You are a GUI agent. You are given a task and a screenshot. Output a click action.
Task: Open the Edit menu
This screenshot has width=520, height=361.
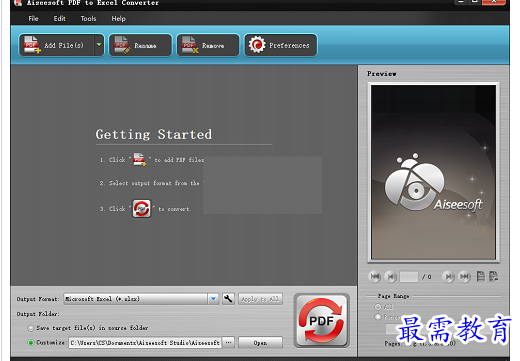pos(59,19)
